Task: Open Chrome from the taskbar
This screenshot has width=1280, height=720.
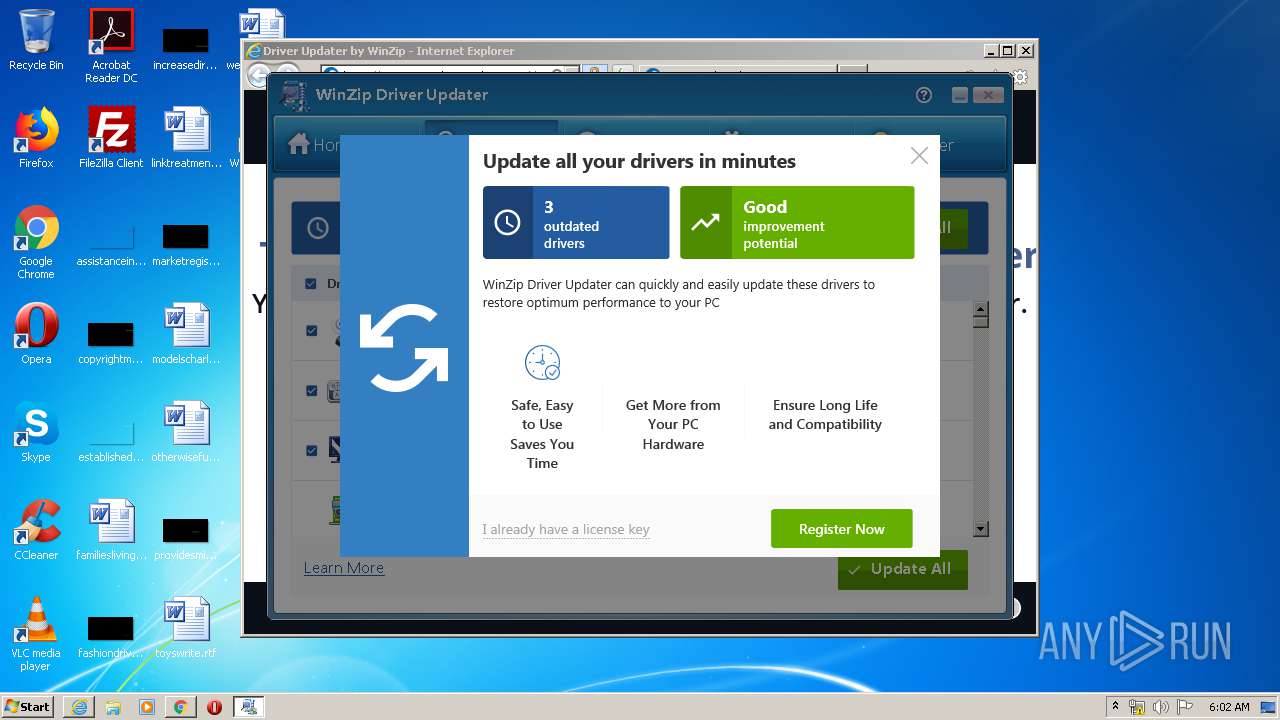Action: pos(180,707)
